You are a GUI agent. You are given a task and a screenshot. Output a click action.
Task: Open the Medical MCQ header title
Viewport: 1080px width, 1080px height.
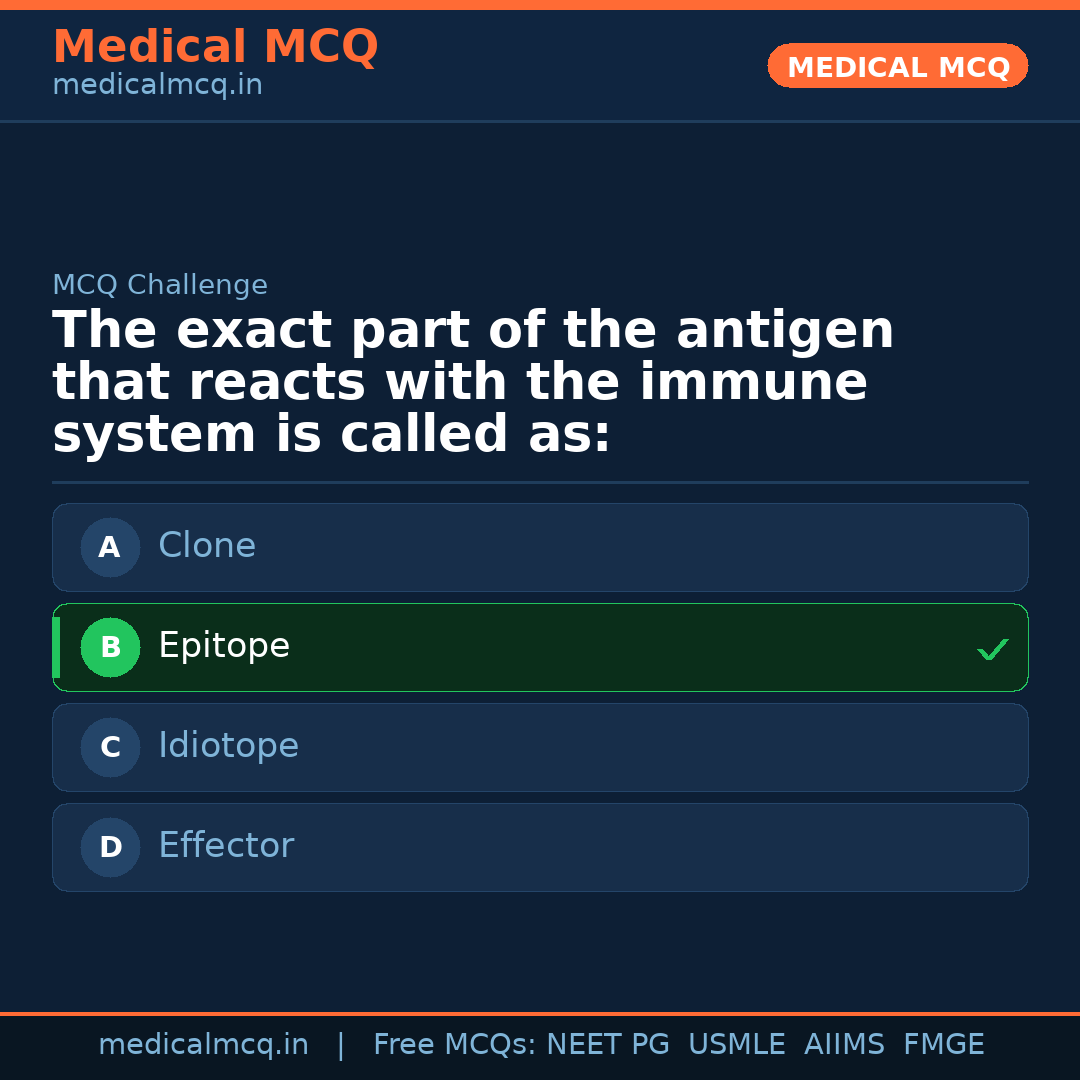[215, 47]
